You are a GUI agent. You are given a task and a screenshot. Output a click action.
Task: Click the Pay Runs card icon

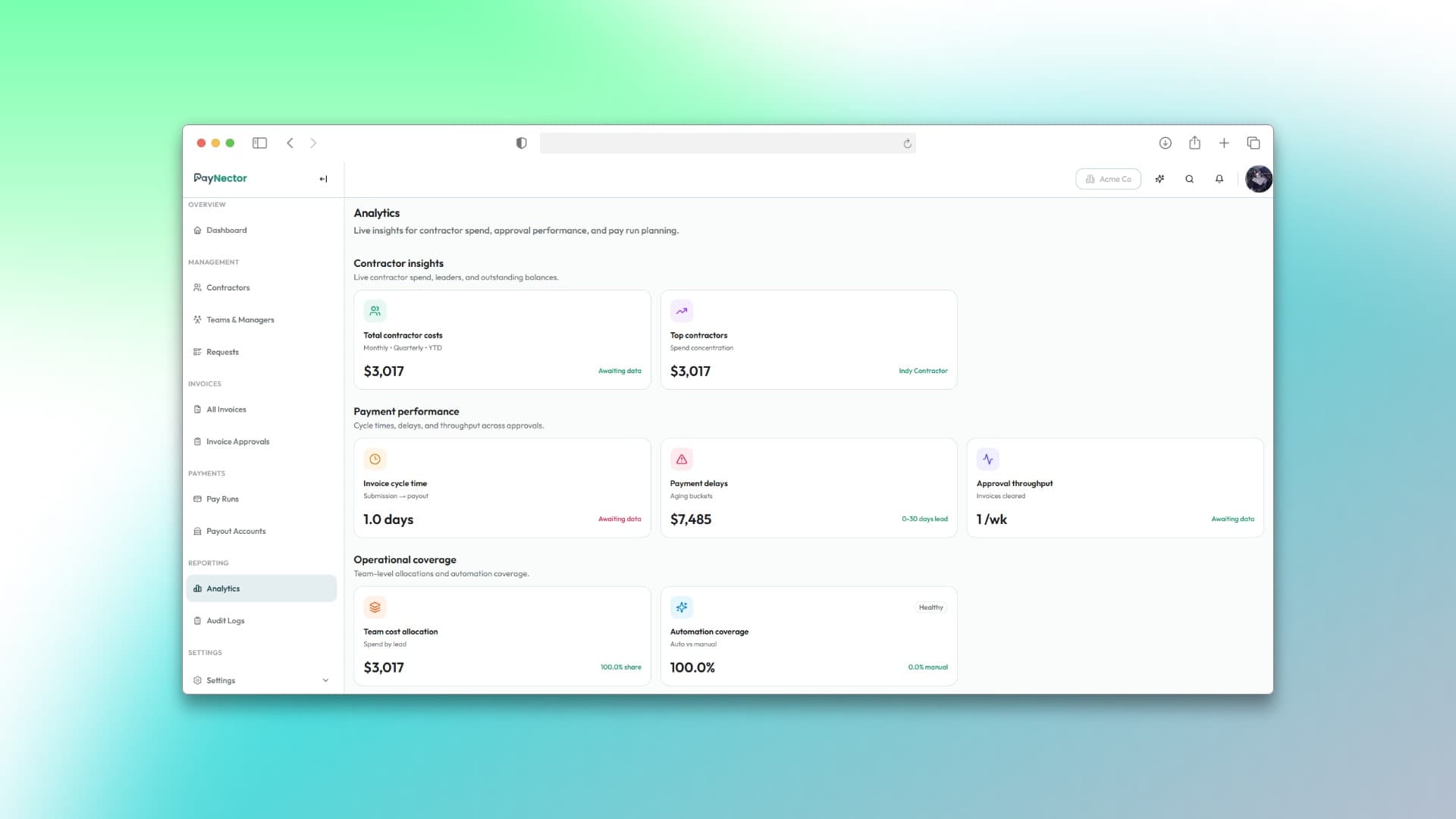(198, 499)
